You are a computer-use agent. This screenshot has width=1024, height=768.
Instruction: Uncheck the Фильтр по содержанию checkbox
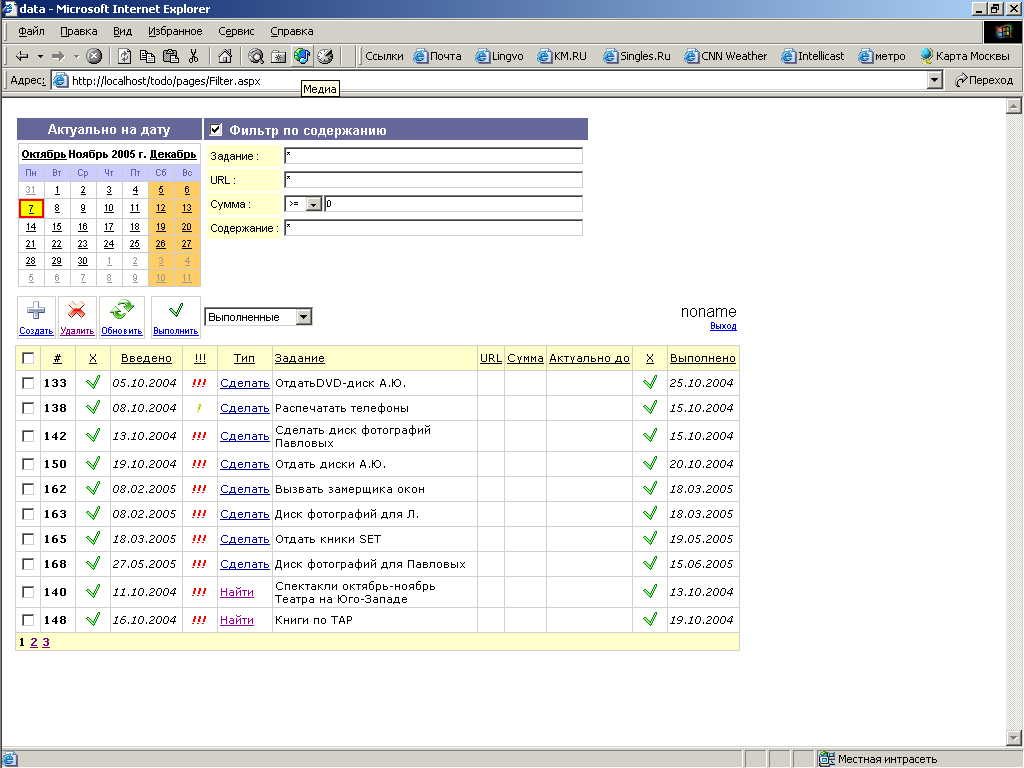pyautogui.click(x=216, y=130)
